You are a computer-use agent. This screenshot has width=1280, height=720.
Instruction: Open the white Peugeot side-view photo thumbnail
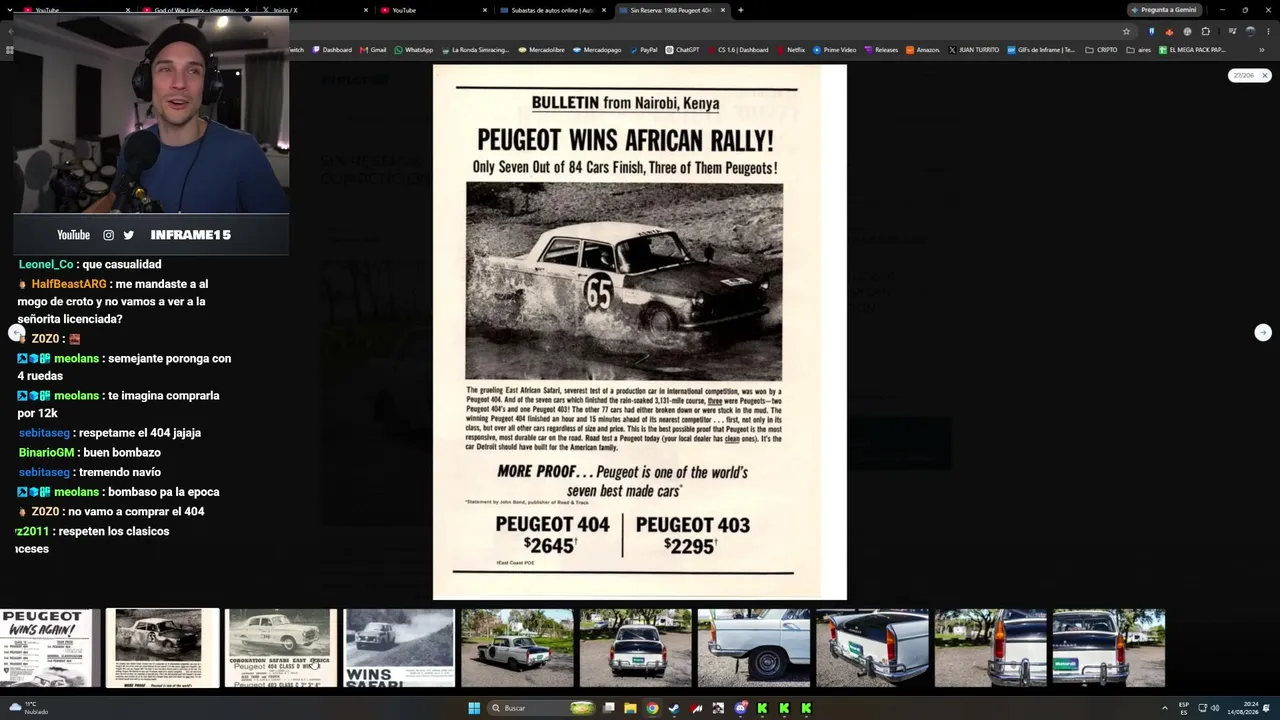[517, 648]
